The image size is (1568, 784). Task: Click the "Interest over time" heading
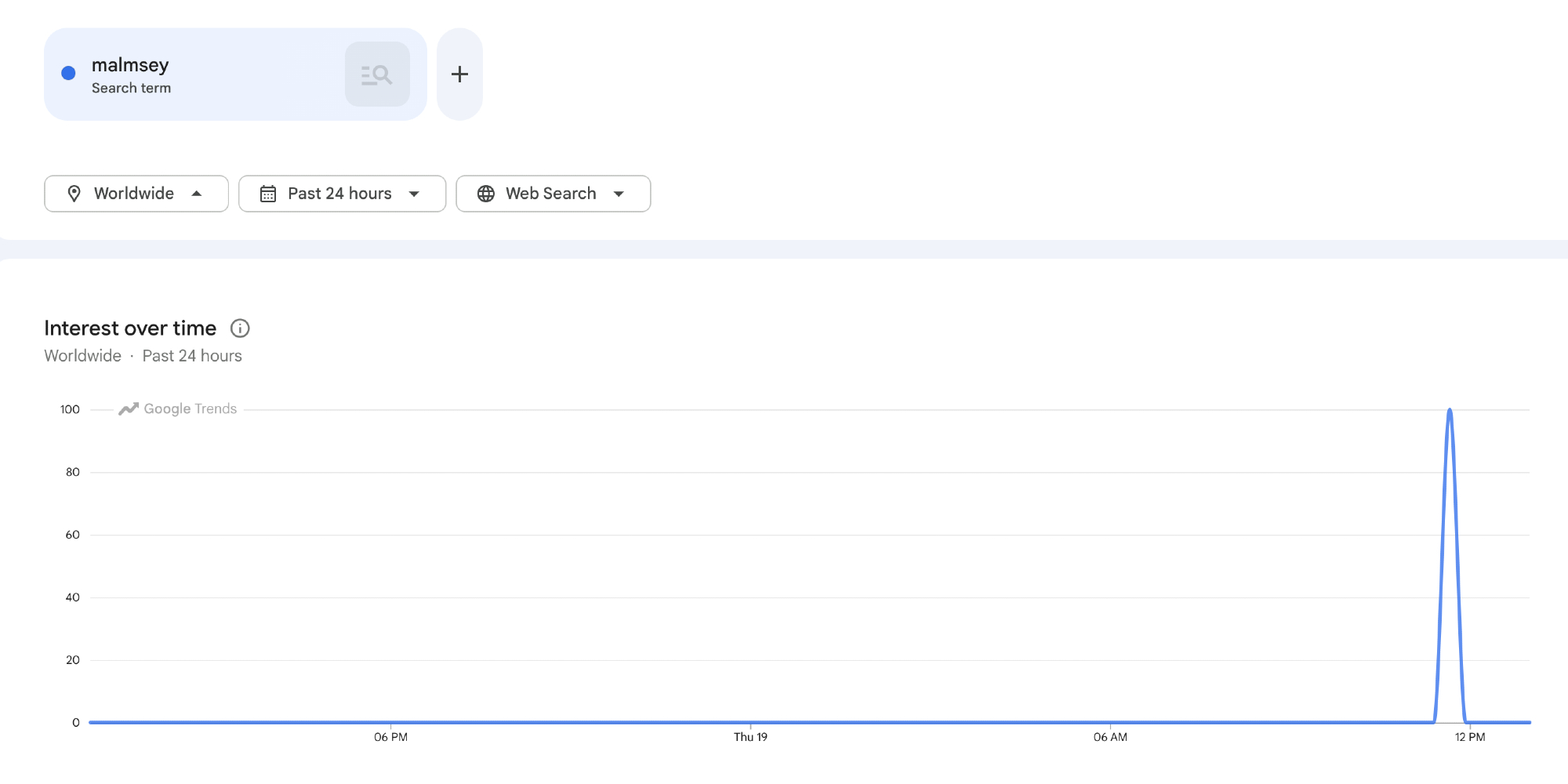[130, 328]
